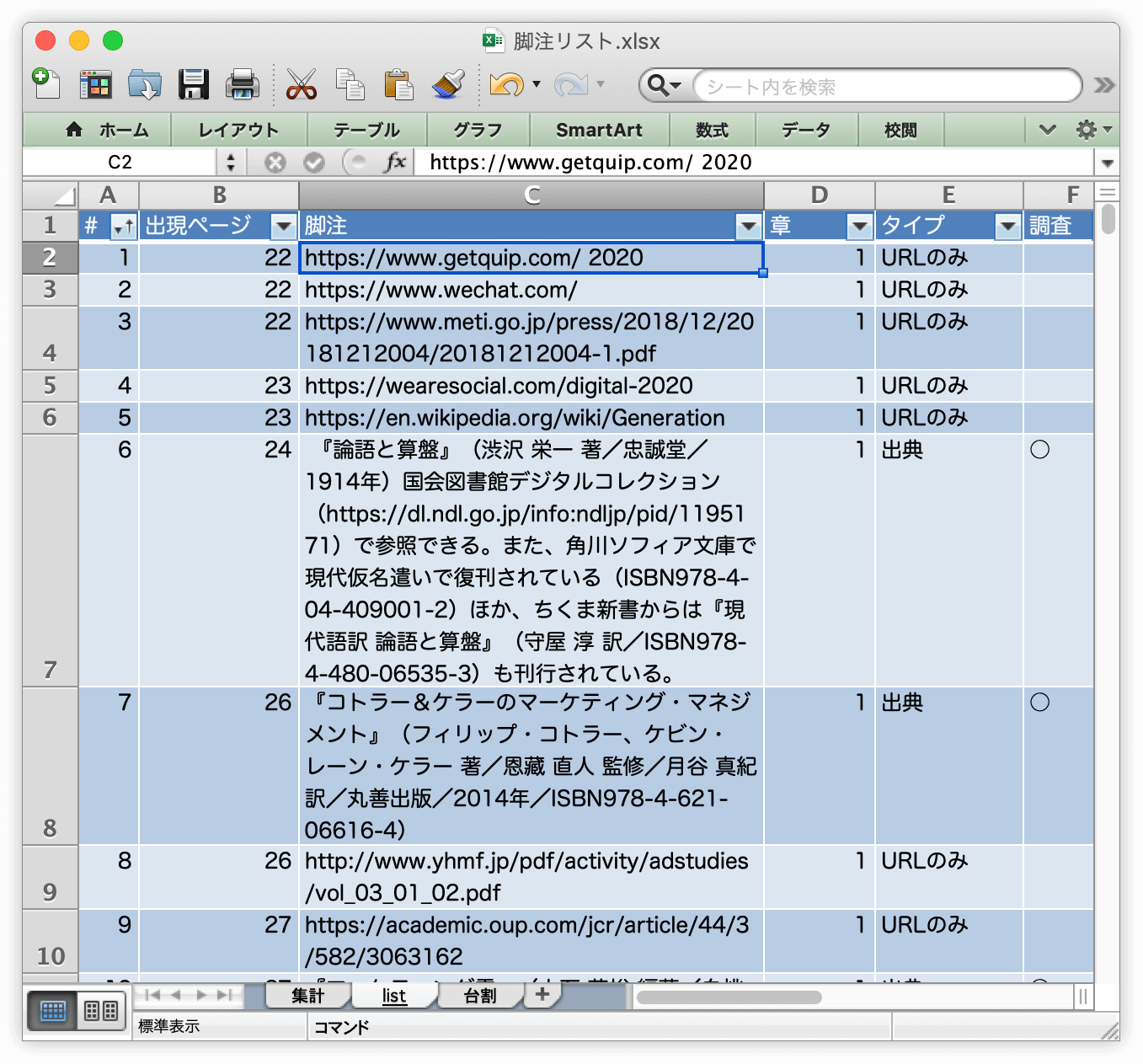Paste from clipboard icon
The image size is (1143, 1064).
pos(398,84)
